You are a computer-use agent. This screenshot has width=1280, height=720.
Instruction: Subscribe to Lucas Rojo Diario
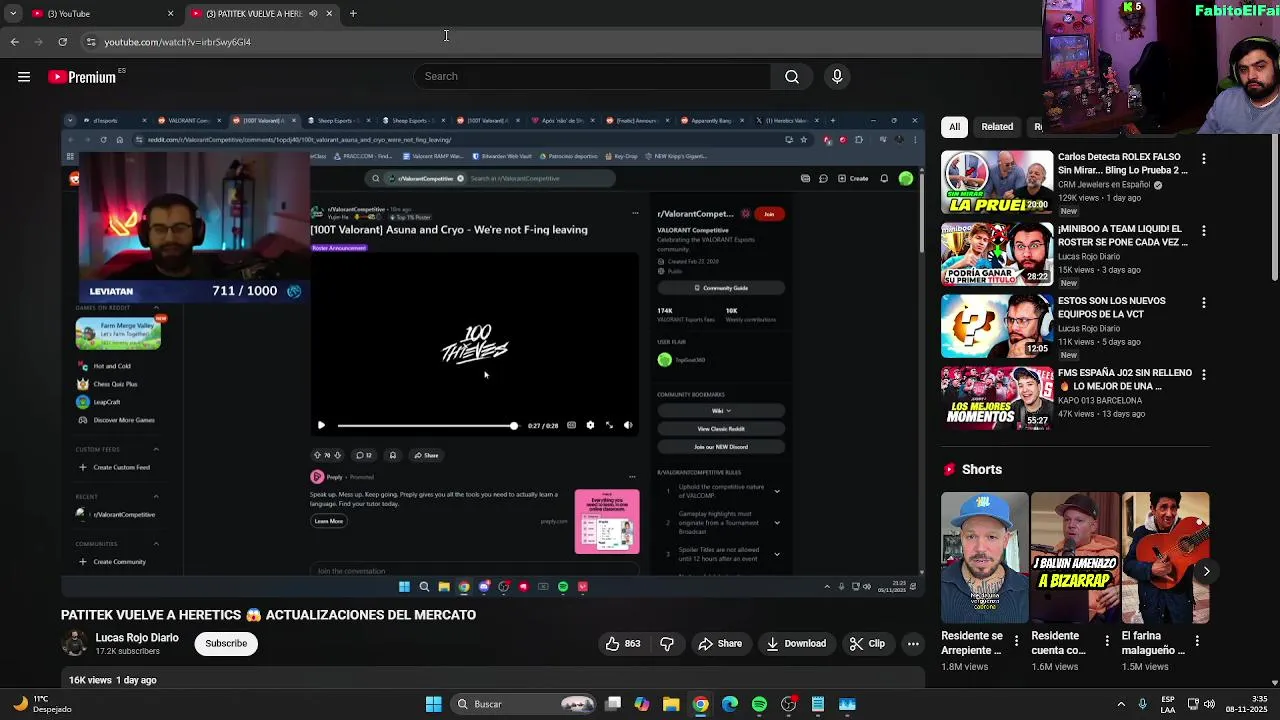point(226,644)
